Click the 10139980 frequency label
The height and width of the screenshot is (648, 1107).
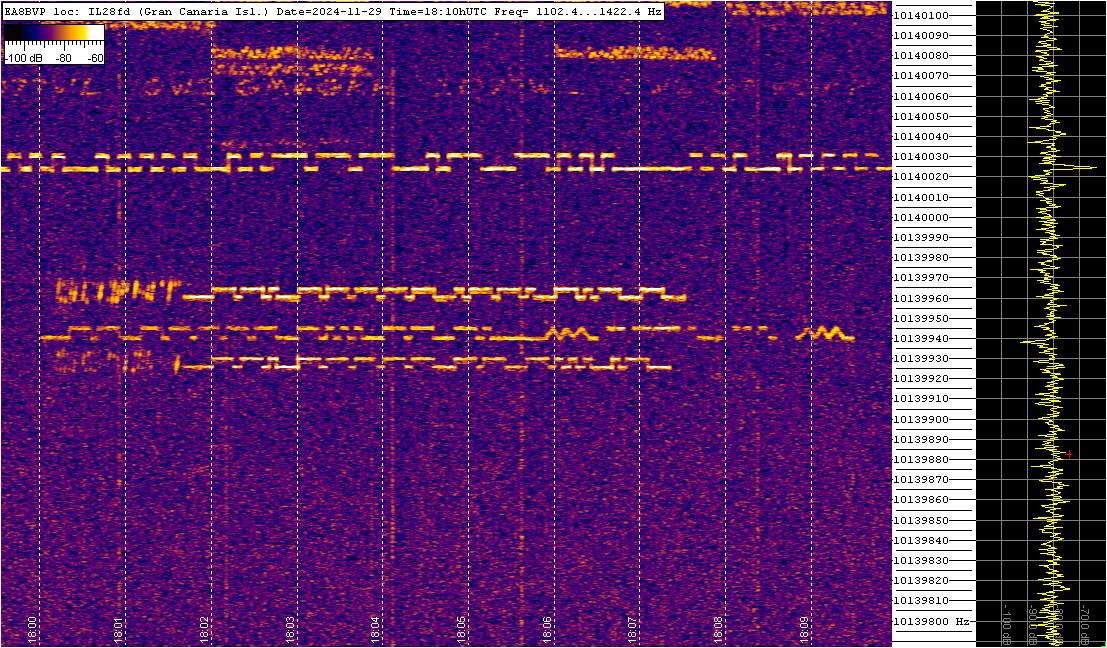(x=921, y=258)
